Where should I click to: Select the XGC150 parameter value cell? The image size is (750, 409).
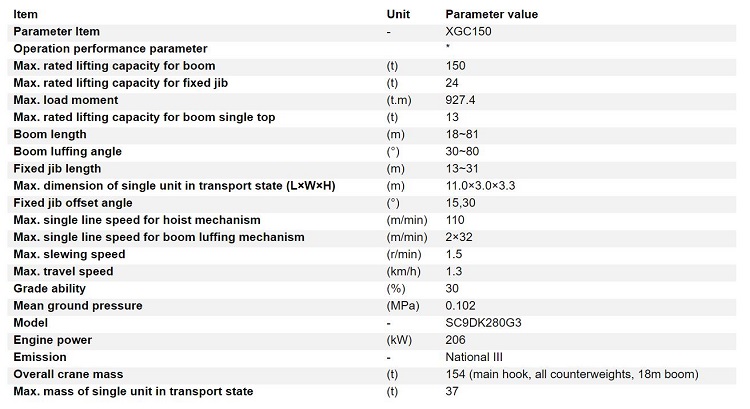(x=468, y=32)
